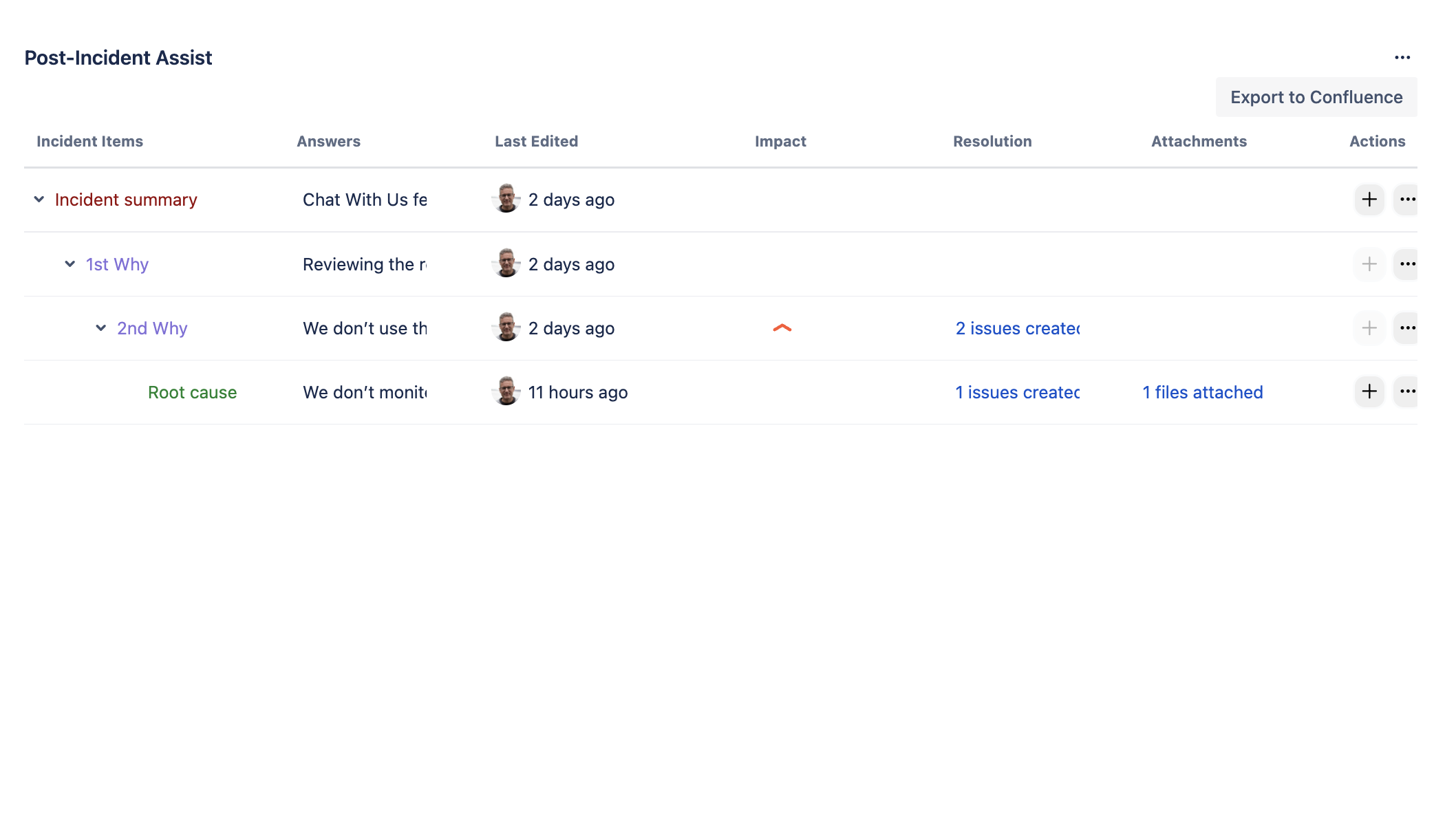The width and height of the screenshot is (1456, 827).
Task: Open the 1 issues created link
Action: pos(1017,393)
